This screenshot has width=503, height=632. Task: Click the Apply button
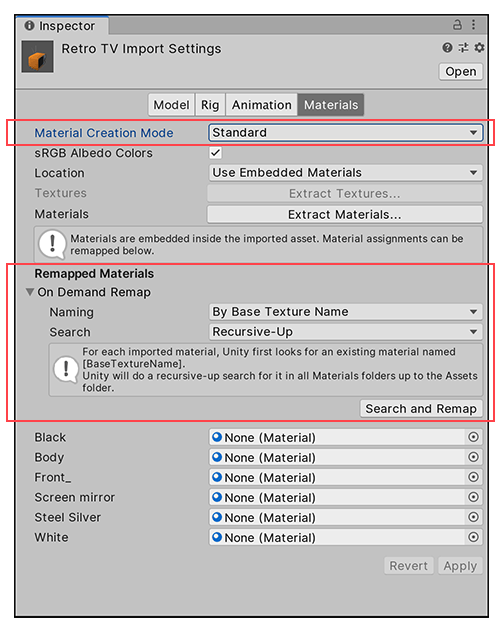tap(460, 566)
